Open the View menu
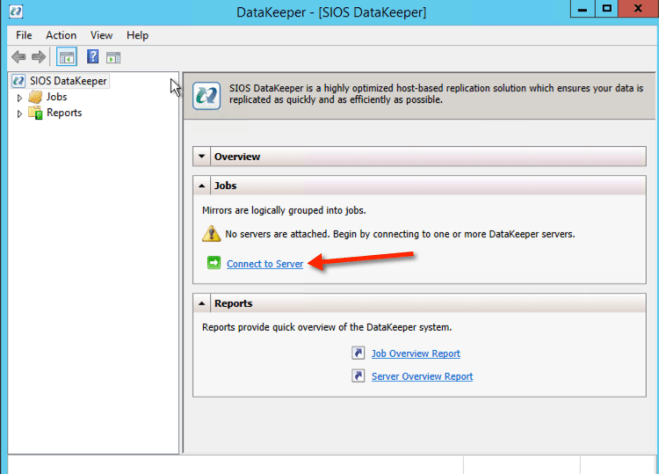The image size is (659, 474). point(101,35)
